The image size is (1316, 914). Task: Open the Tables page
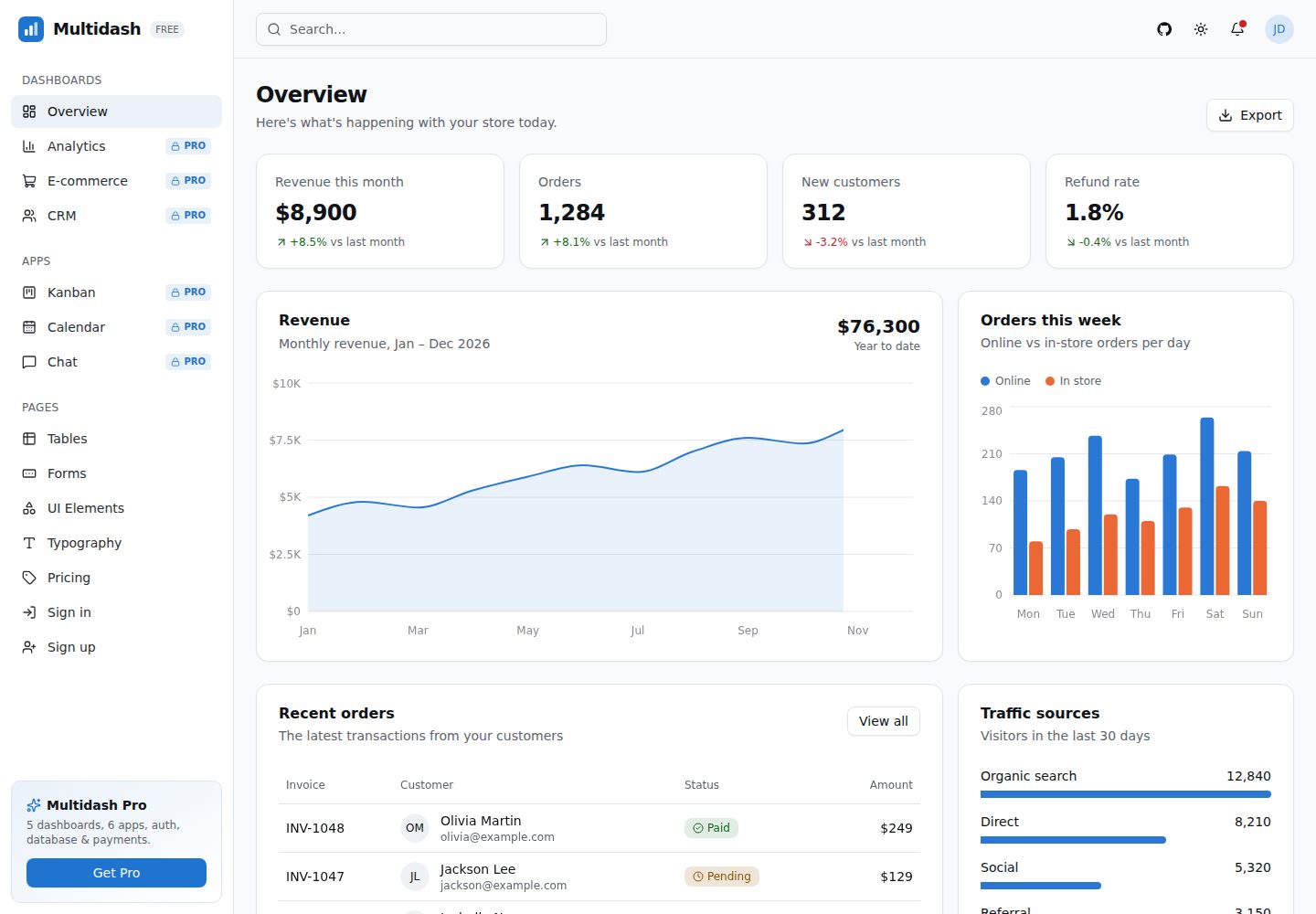click(116, 439)
